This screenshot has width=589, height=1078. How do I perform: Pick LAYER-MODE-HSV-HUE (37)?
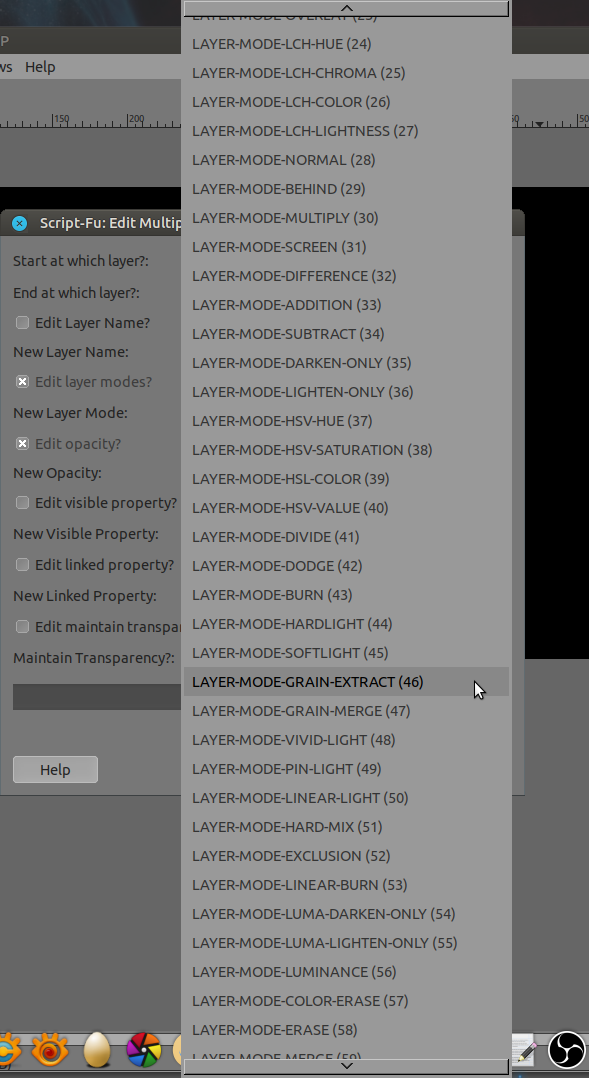coord(346,421)
